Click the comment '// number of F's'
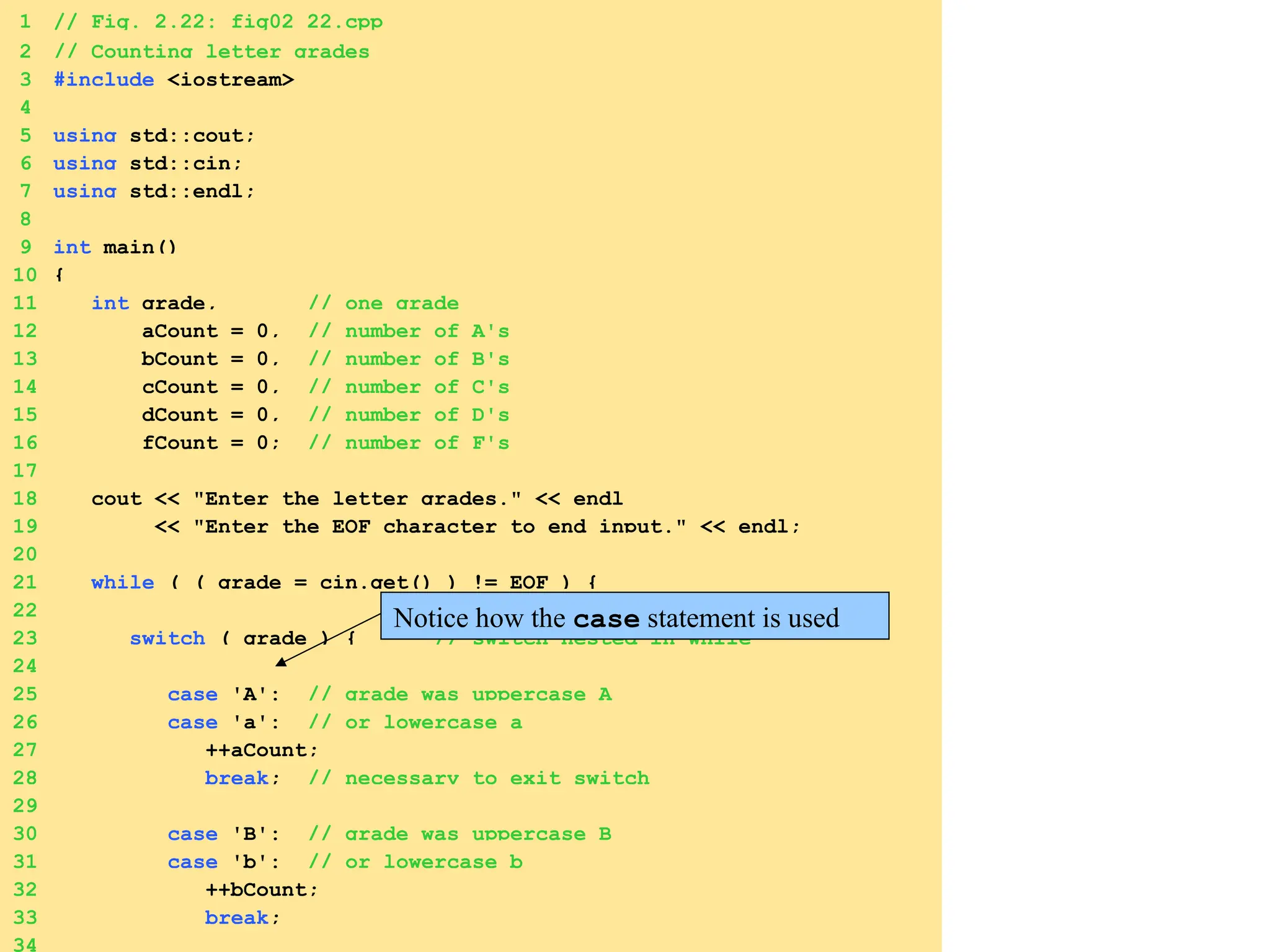 (x=409, y=443)
